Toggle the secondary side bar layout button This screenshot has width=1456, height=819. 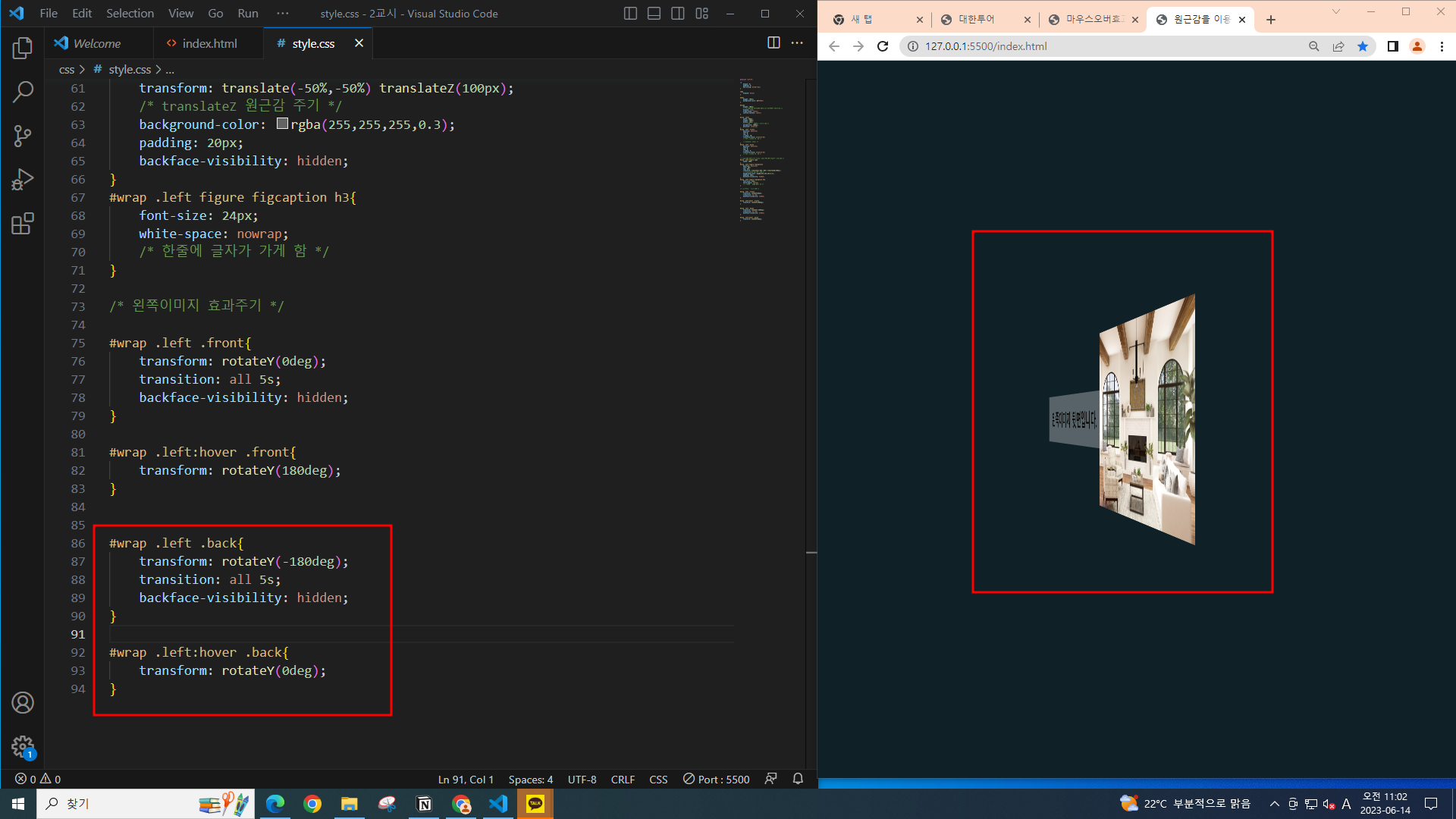pos(678,14)
